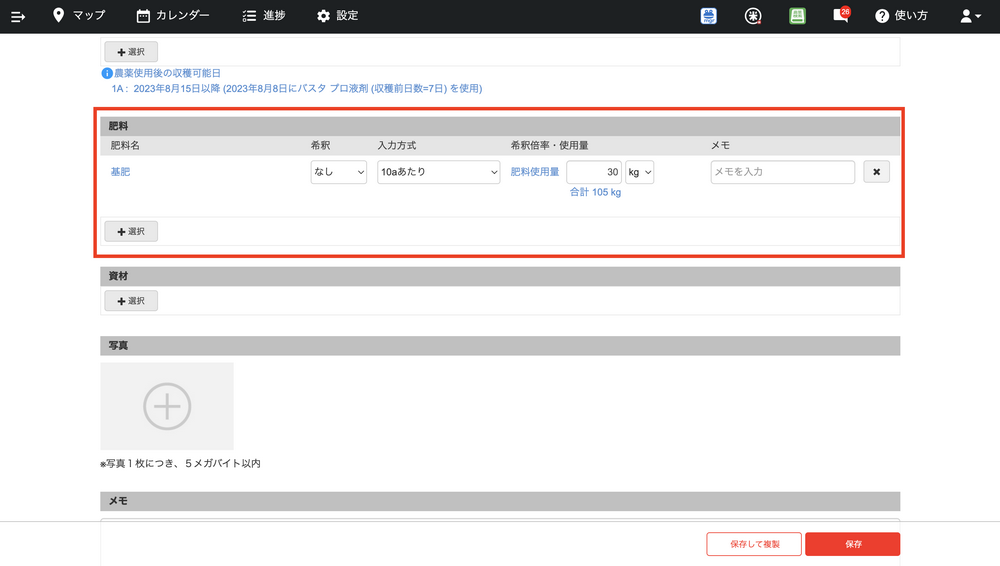Image resolution: width=1000 pixels, height=566 pixels.
Task: Click the red 保存 button
Action: click(x=852, y=544)
